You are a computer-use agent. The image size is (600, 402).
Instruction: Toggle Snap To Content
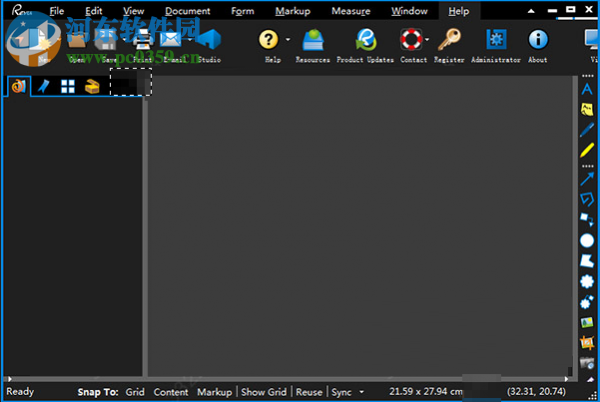click(x=171, y=392)
